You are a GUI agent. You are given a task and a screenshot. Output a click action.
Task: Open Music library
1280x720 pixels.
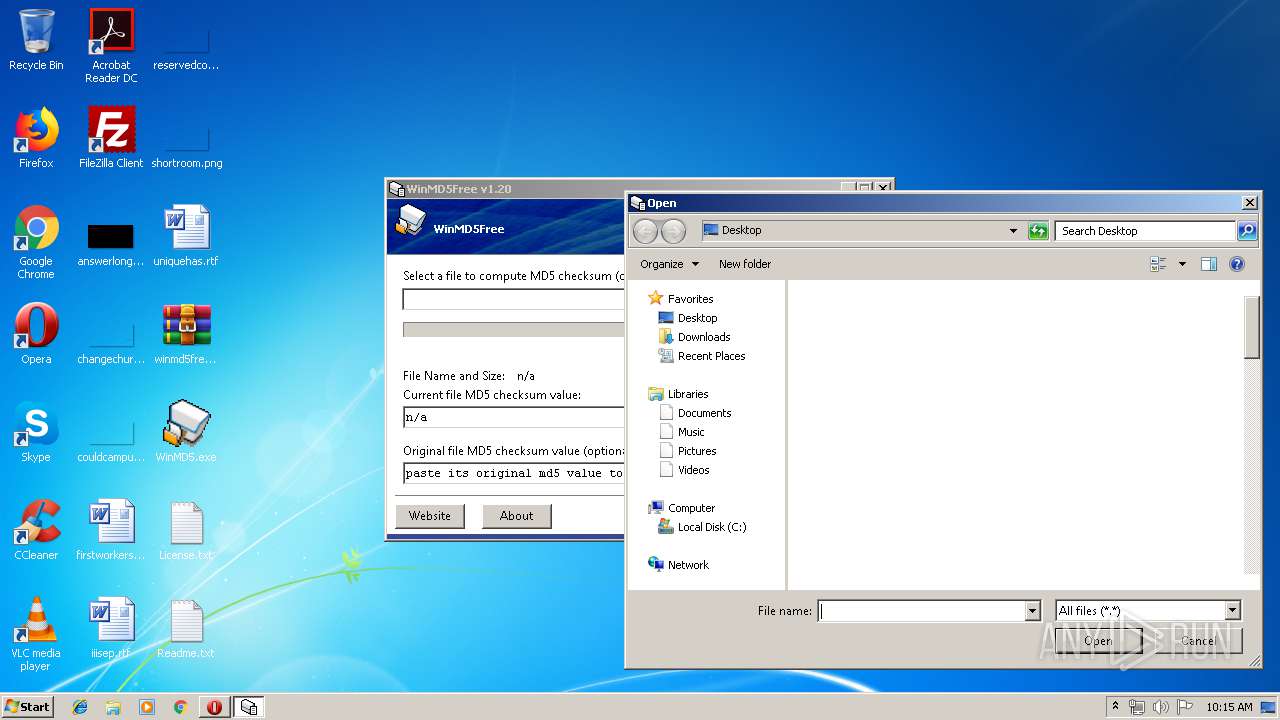[691, 432]
